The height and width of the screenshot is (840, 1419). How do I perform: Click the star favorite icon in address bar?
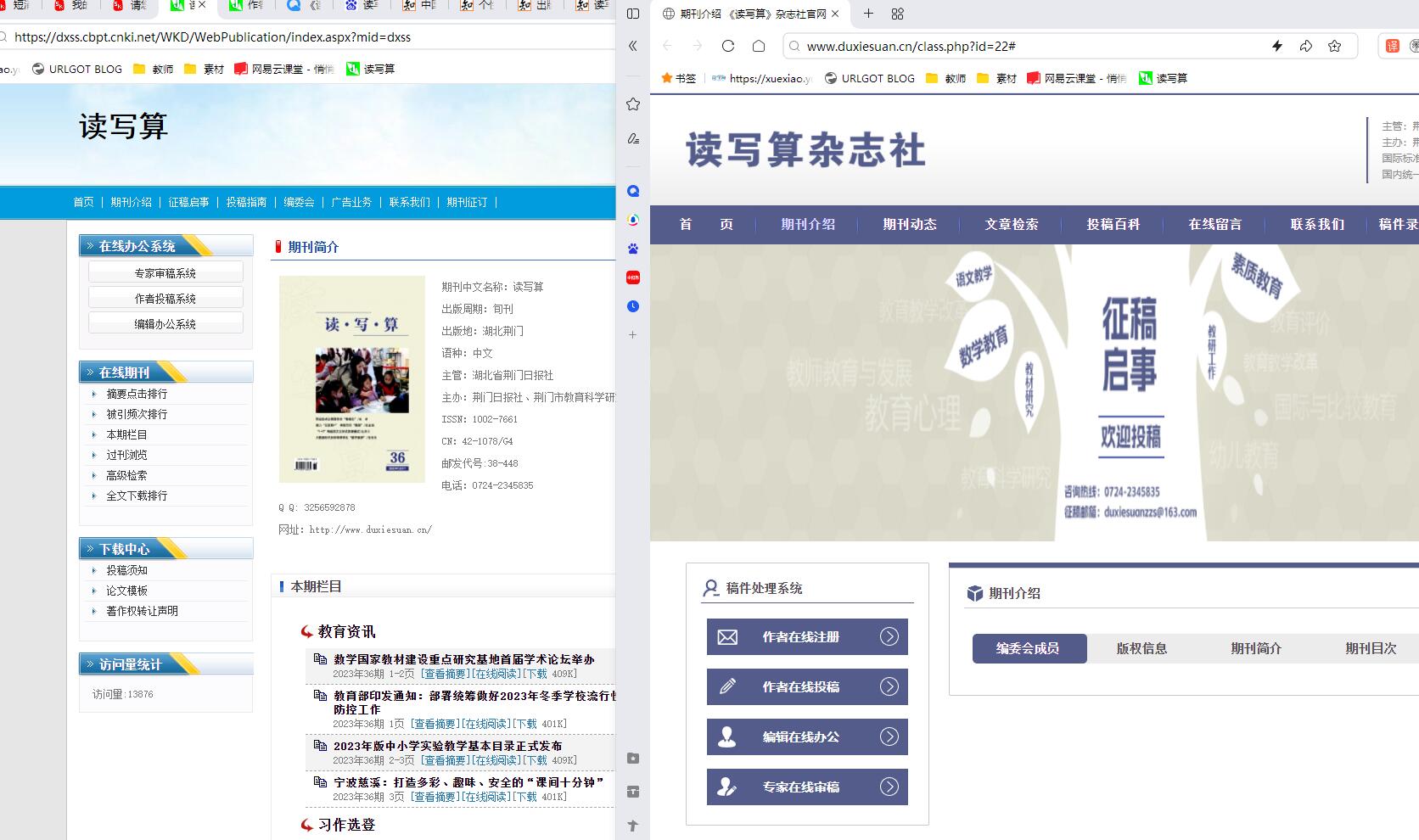coord(1334,46)
